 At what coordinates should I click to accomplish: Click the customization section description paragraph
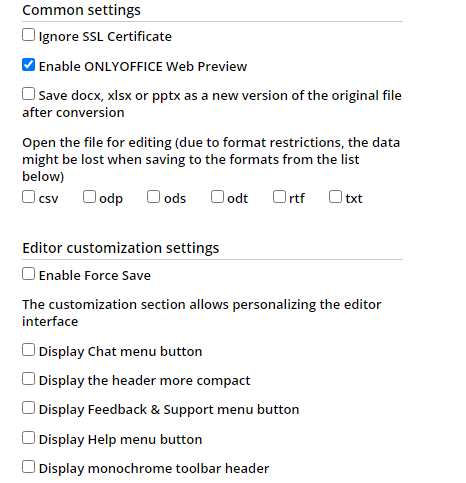coord(202,313)
